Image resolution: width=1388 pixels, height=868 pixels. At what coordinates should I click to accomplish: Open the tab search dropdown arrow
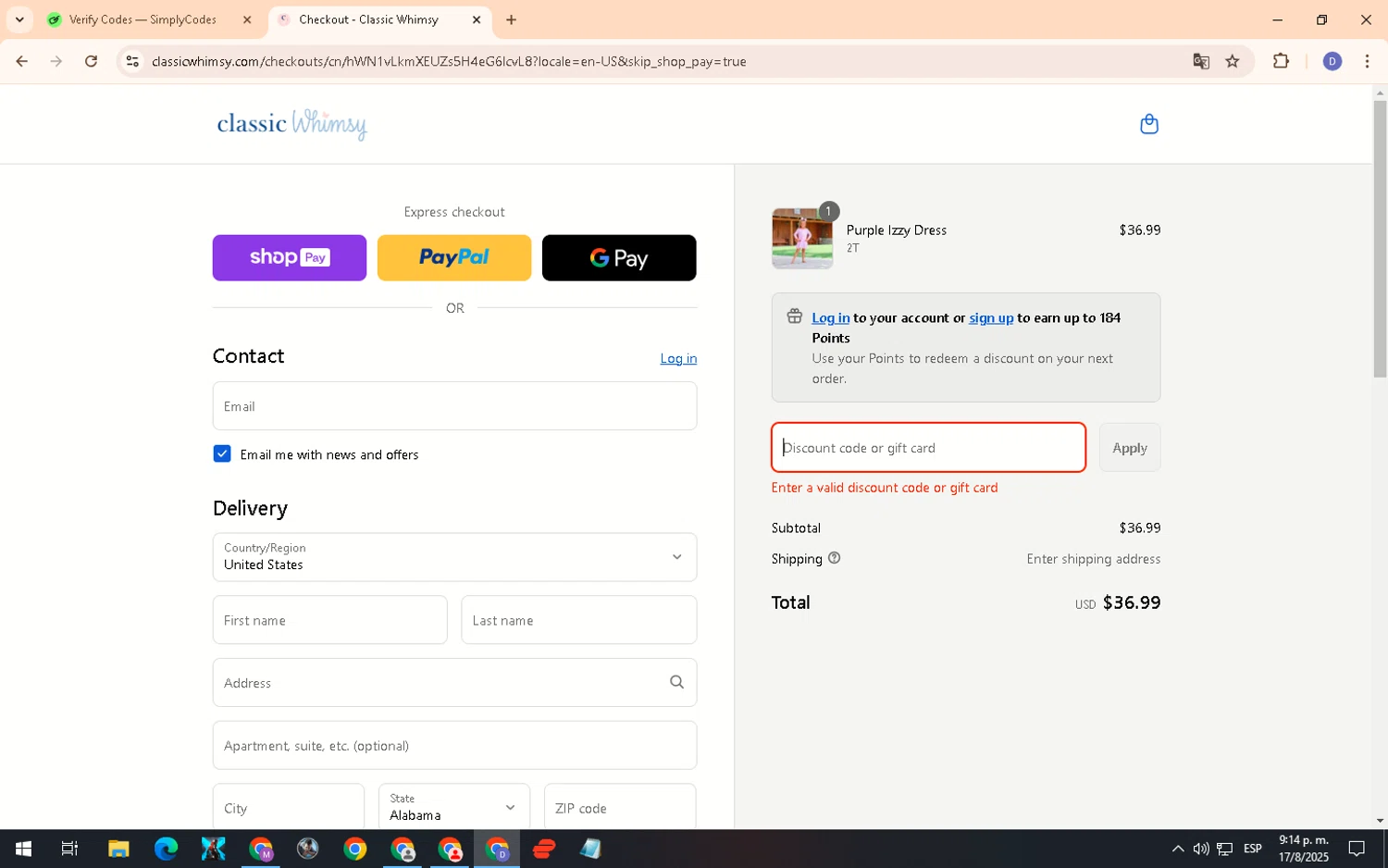pyautogui.click(x=19, y=19)
